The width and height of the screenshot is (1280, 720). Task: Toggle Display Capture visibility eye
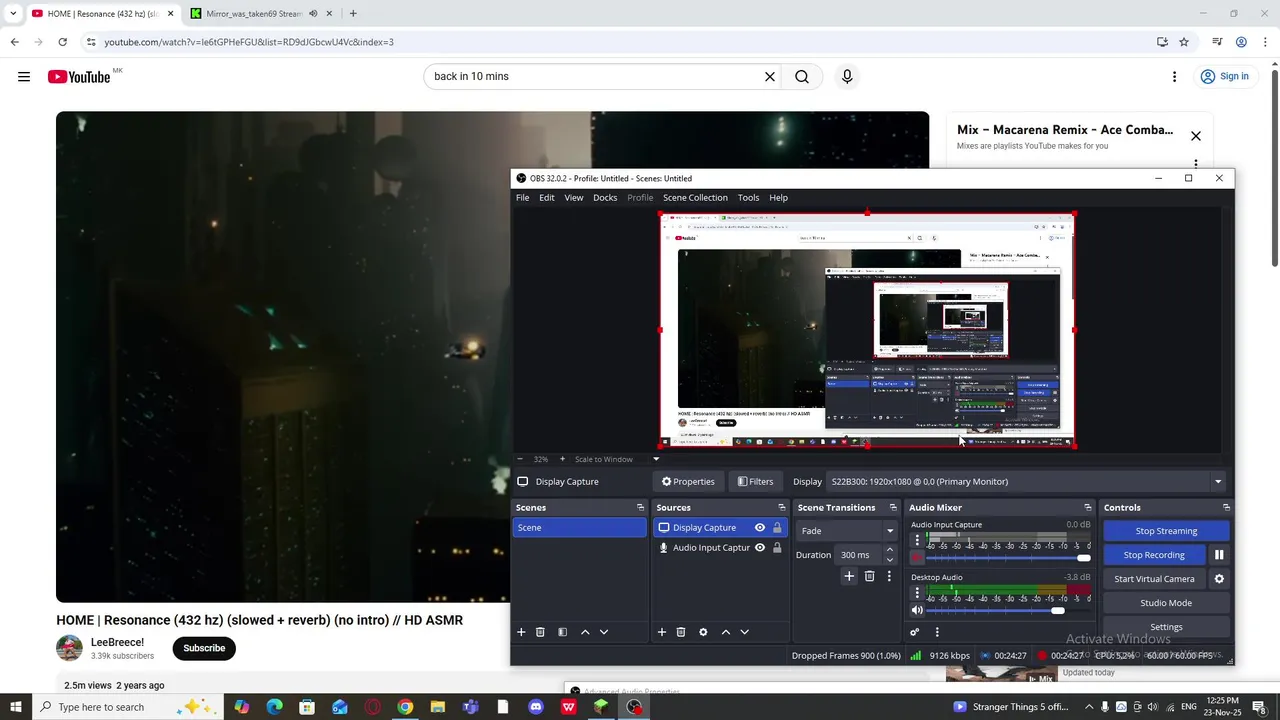coord(760,528)
